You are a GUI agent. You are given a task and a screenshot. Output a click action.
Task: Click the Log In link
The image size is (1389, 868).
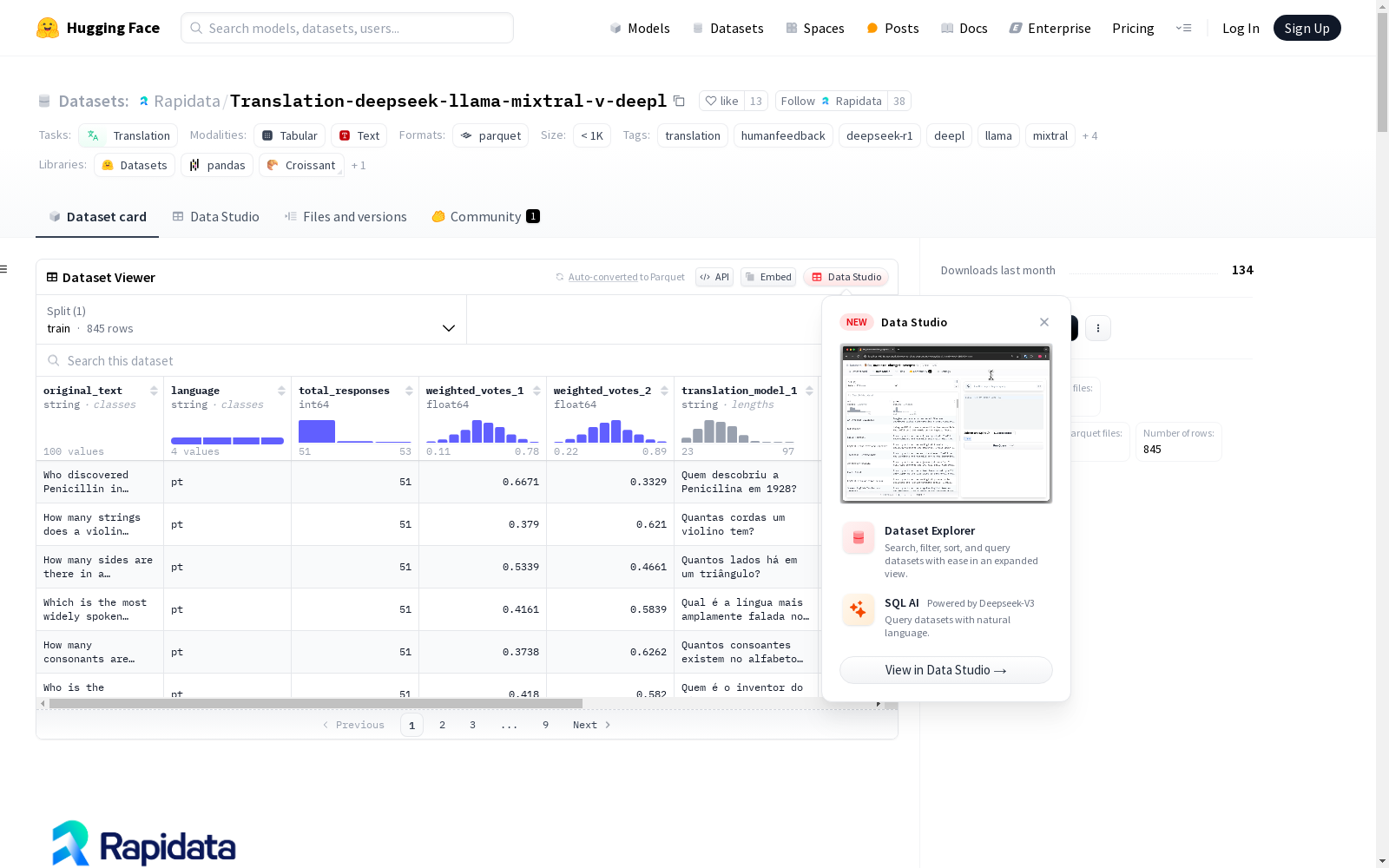coord(1241,28)
